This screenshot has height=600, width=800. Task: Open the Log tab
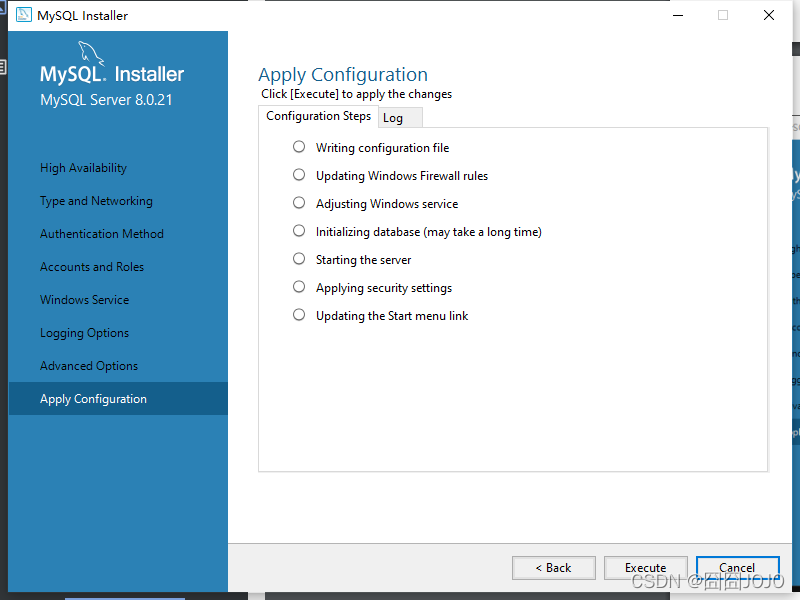(400, 118)
